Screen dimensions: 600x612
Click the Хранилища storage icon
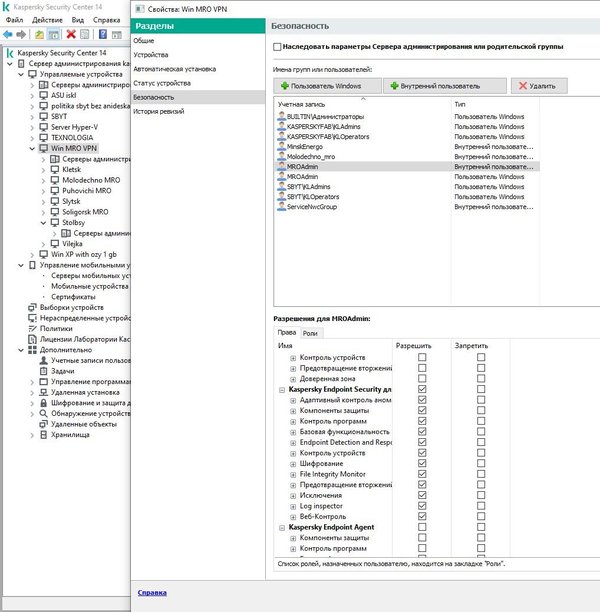click(44, 435)
